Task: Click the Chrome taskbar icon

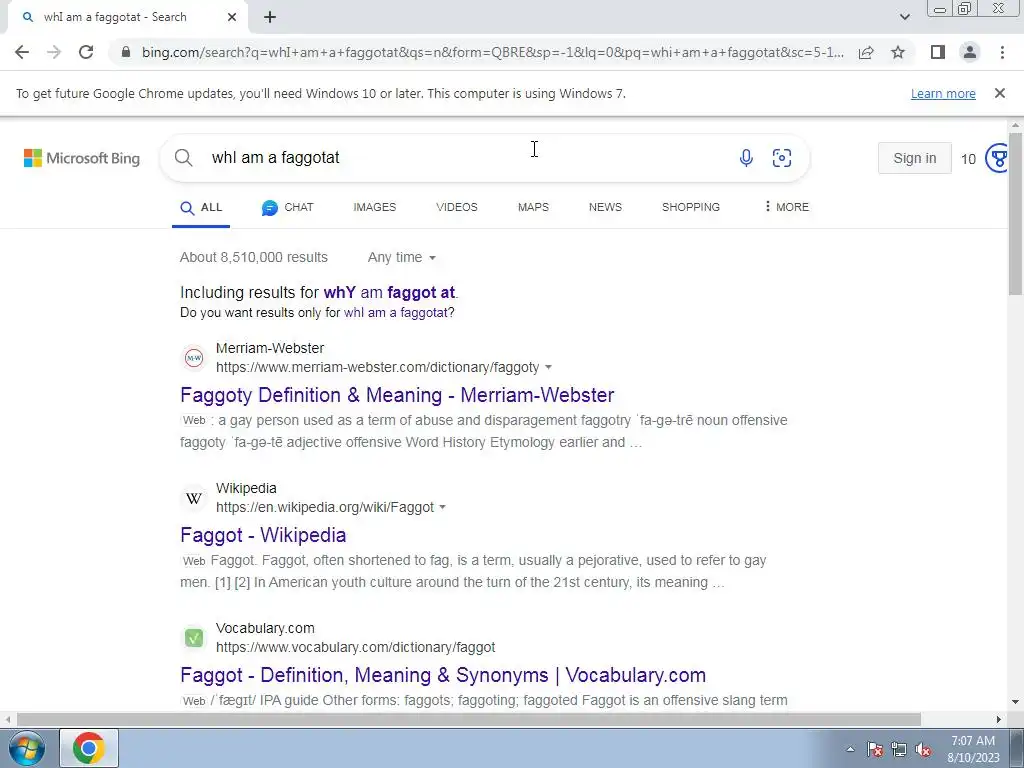Action: click(x=89, y=748)
